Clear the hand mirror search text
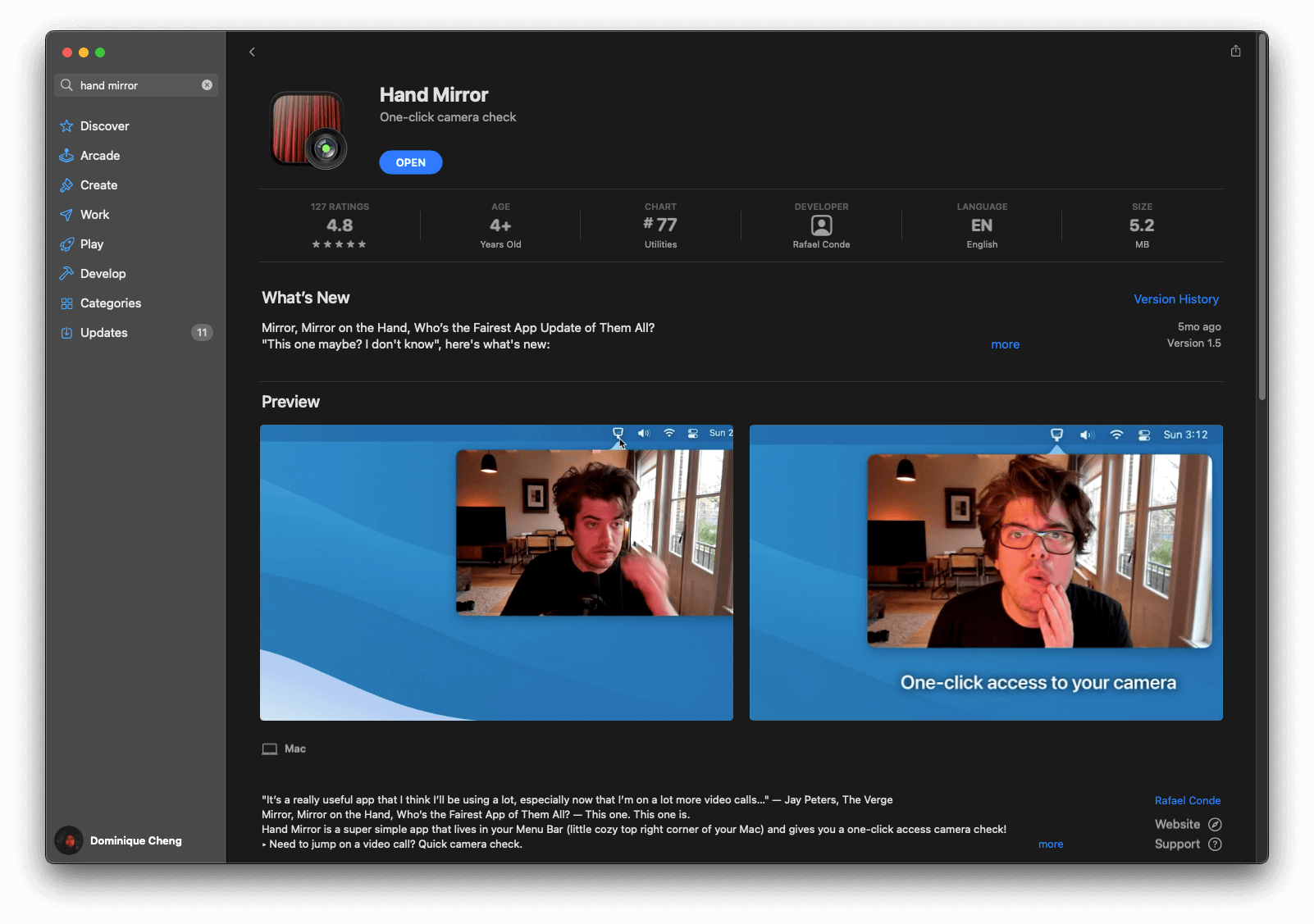The width and height of the screenshot is (1314, 924). pyautogui.click(x=207, y=85)
